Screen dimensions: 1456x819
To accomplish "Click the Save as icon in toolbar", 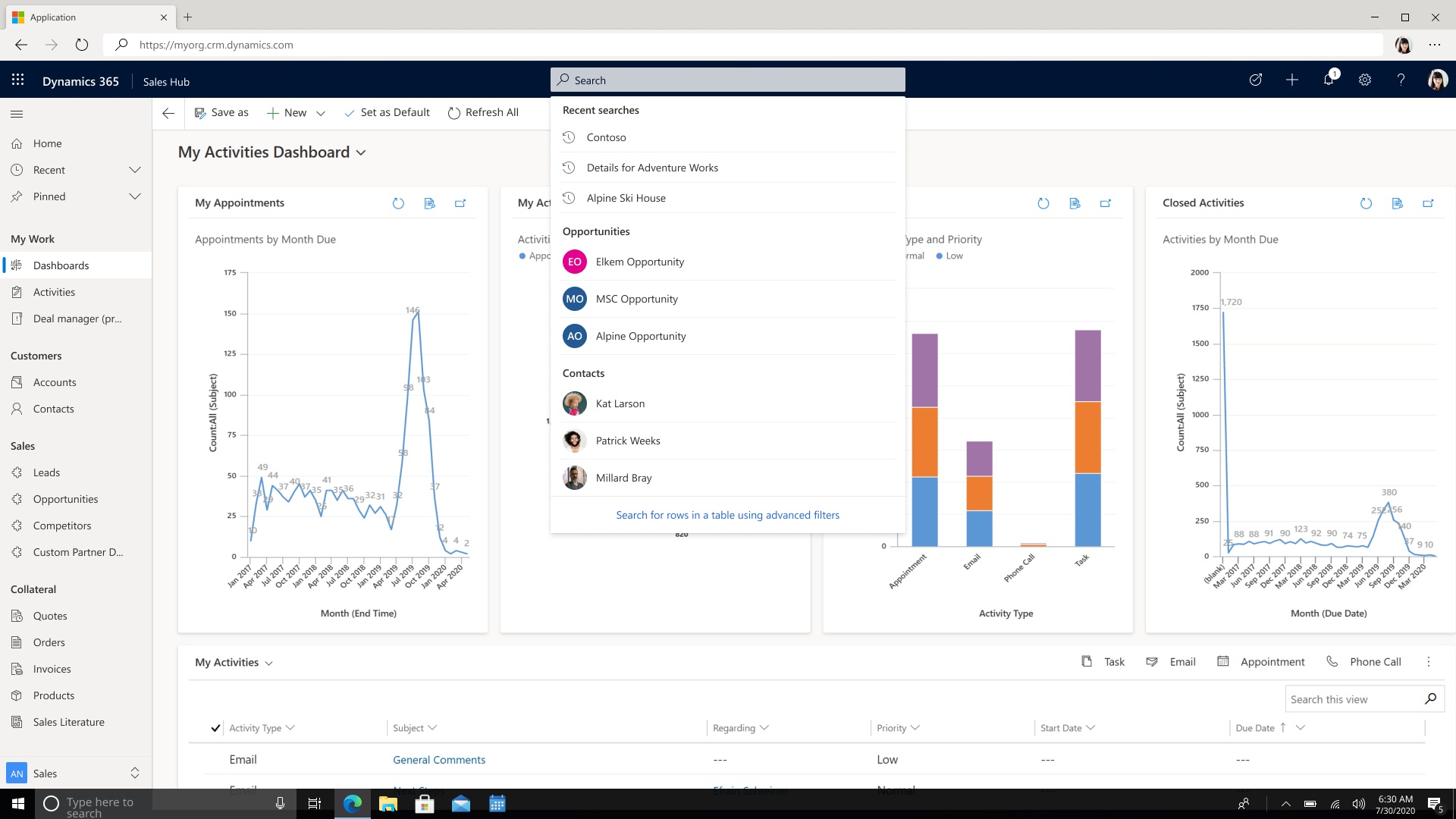I will pyautogui.click(x=200, y=112).
